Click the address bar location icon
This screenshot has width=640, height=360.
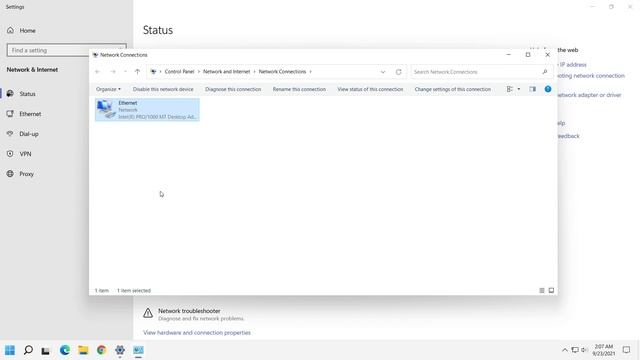tap(153, 72)
